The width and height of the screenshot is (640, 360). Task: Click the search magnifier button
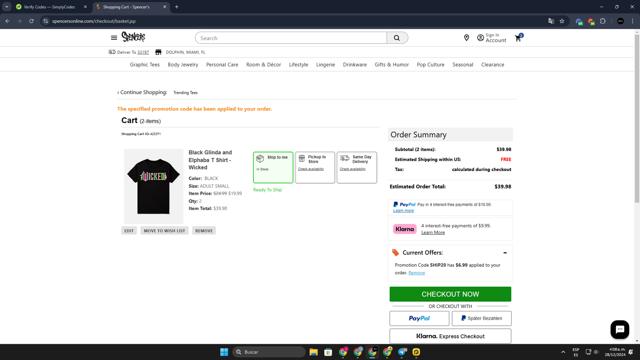click(x=397, y=38)
